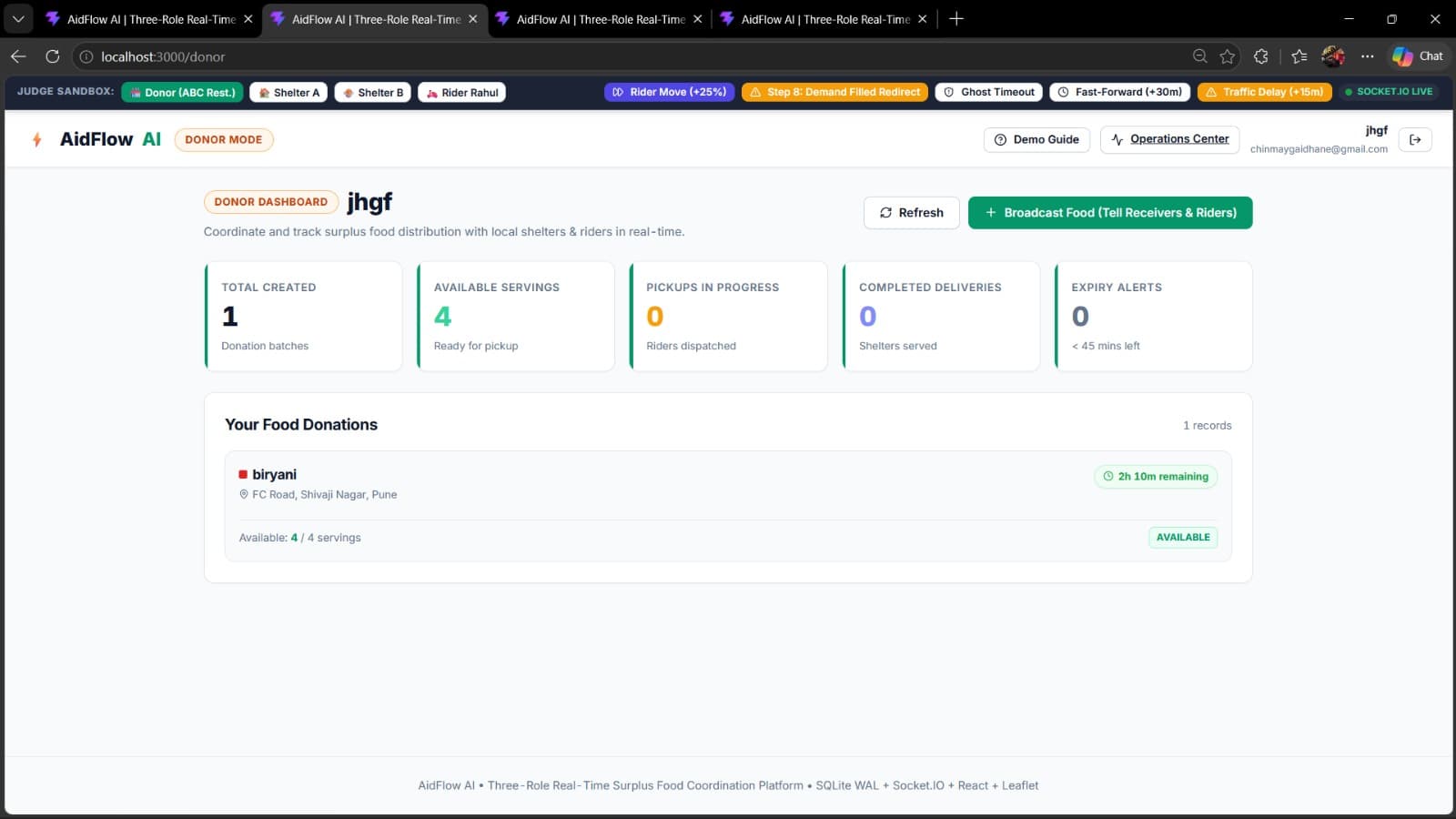1456x819 pixels.
Task: Click the browser zoom magnifier icon
Action: (x=1200, y=56)
